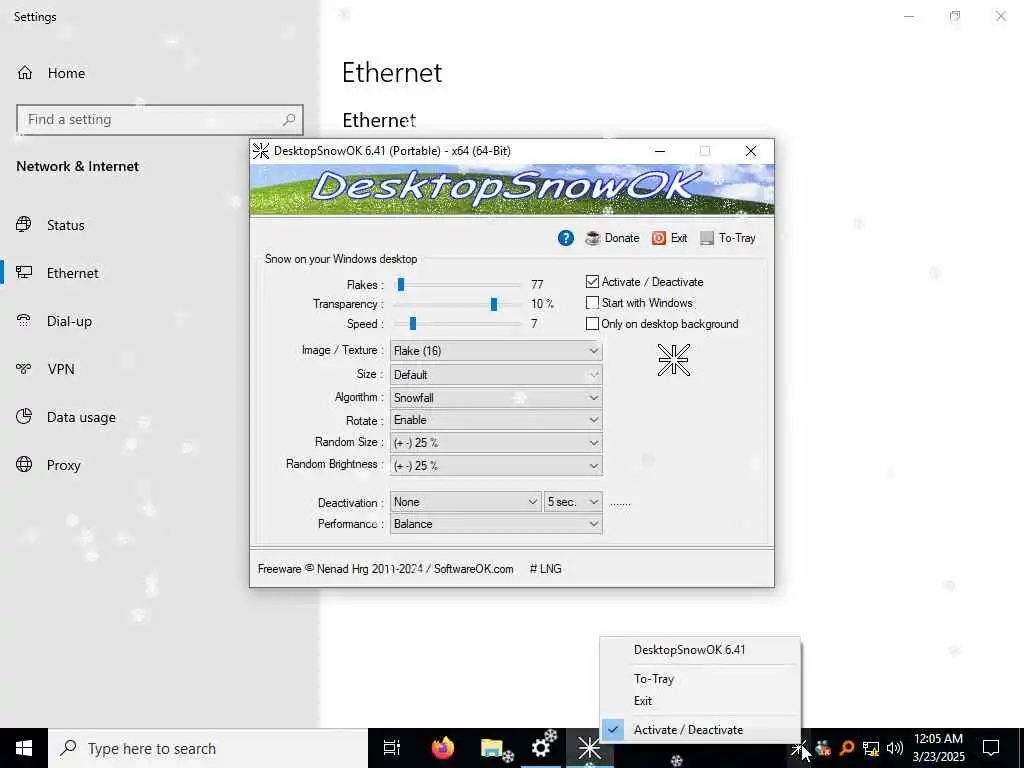Viewport: 1024px width, 768px height.
Task: Switch to Settings gear taskbar button
Action: tap(542, 748)
